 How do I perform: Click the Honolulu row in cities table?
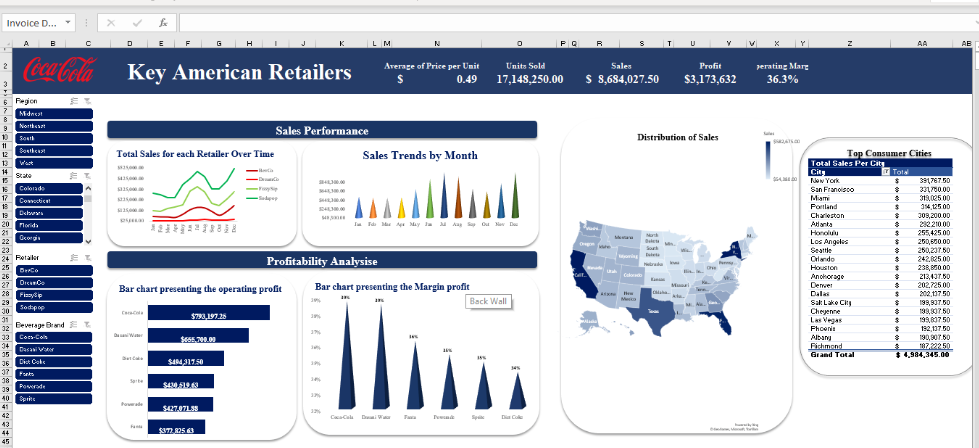(x=880, y=232)
